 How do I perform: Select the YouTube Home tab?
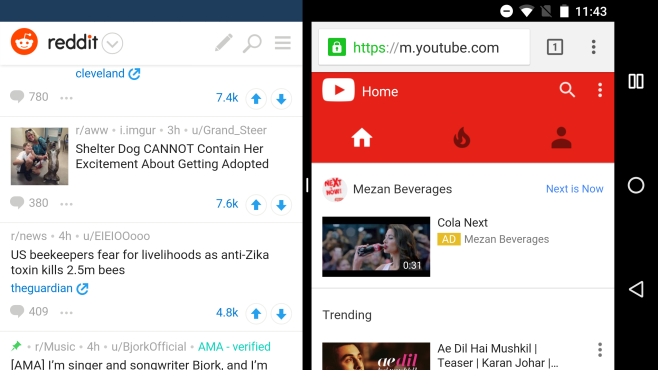point(362,138)
